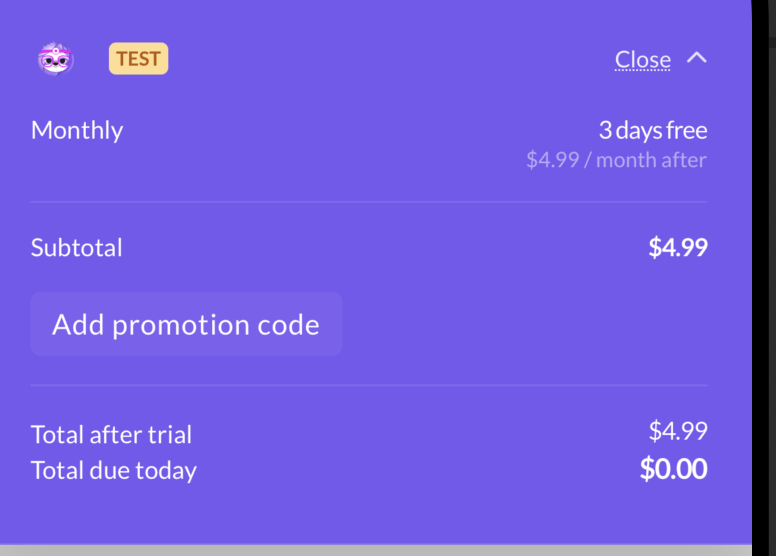This screenshot has width=776, height=556.
Task: Click the bold $4.99 subtotal amount
Action: 677,248
